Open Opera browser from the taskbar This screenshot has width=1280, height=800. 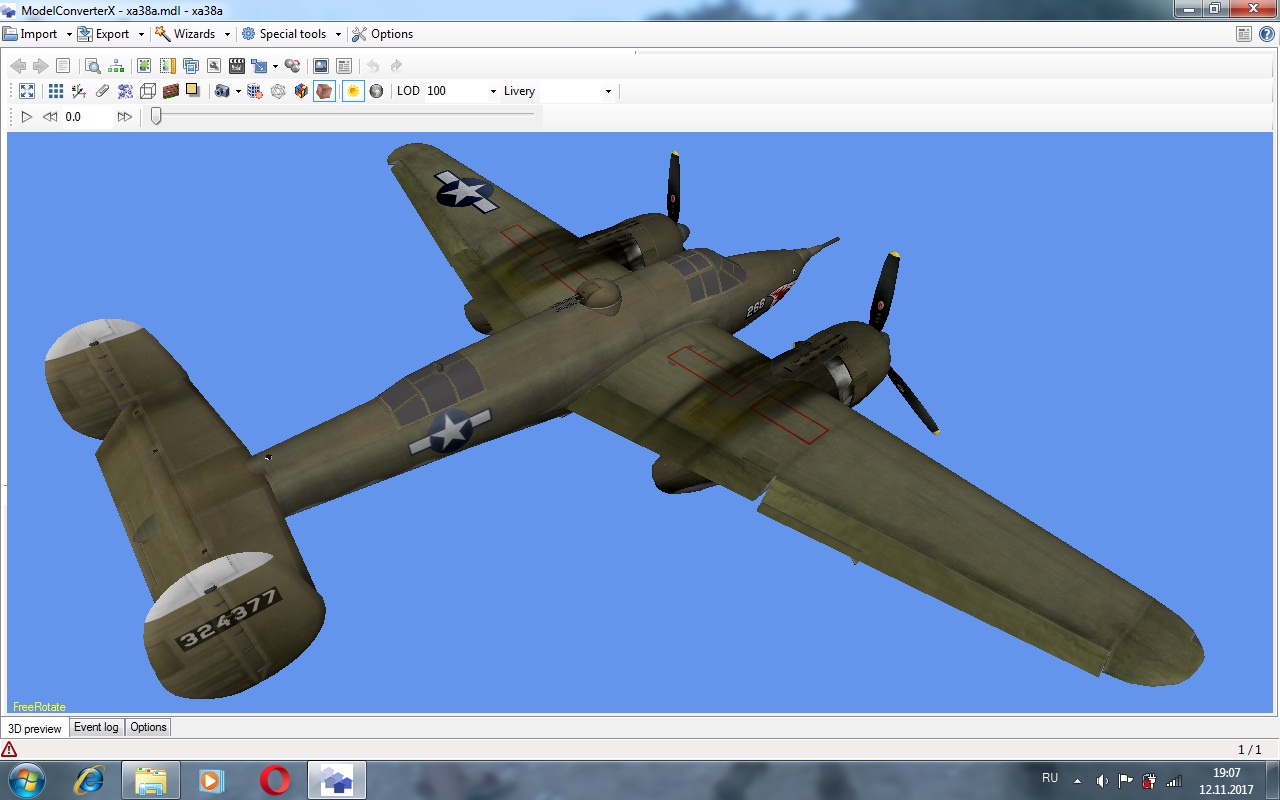275,780
